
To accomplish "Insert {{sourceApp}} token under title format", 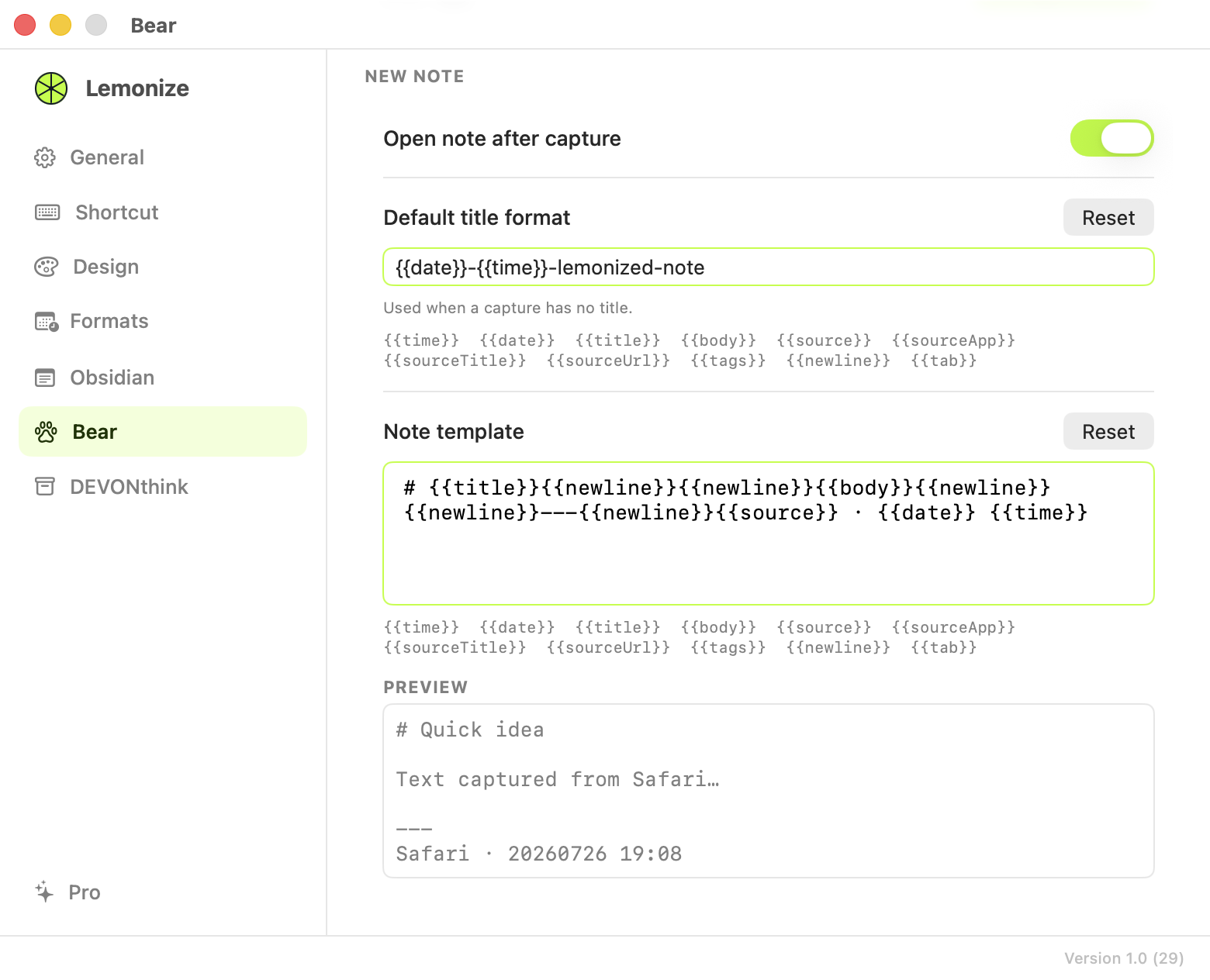I will (953, 340).
